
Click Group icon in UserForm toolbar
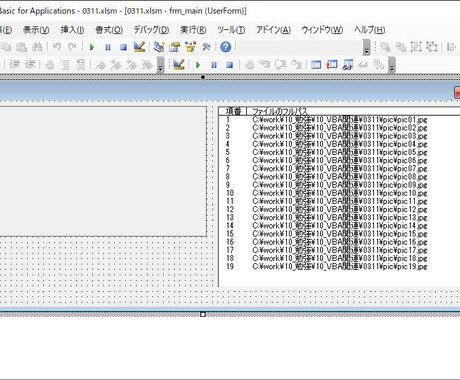[x=416, y=47]
